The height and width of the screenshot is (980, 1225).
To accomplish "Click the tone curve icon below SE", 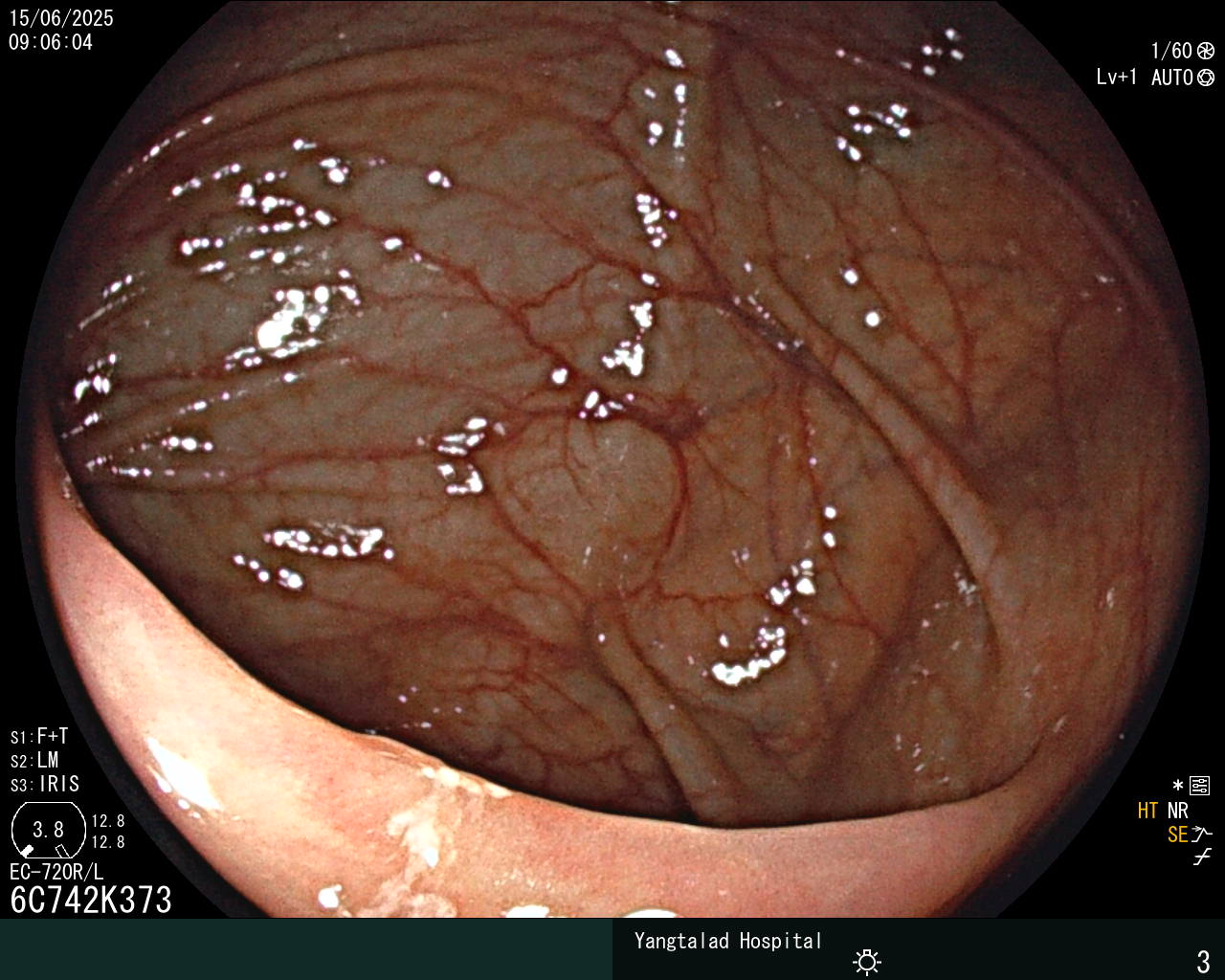I will click(1202, 857).
